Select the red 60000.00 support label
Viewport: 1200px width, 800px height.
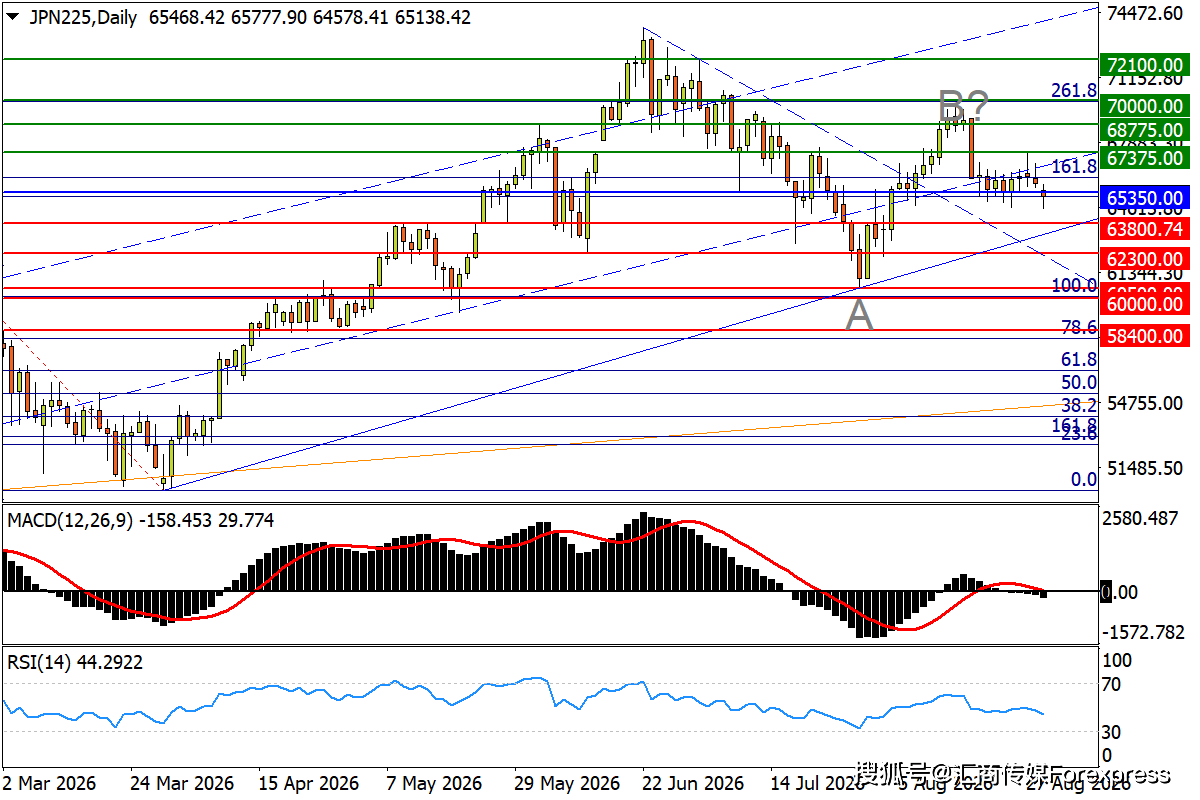(1145, 304)
